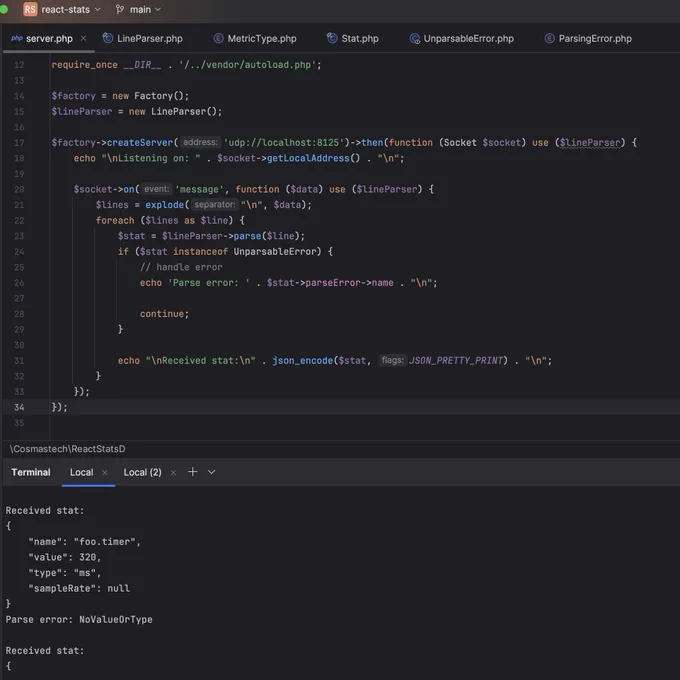The width and height of the screenshot is (680, 680).
Task: Click 'new LineParser()' on line 15
Action: [175, 111]
